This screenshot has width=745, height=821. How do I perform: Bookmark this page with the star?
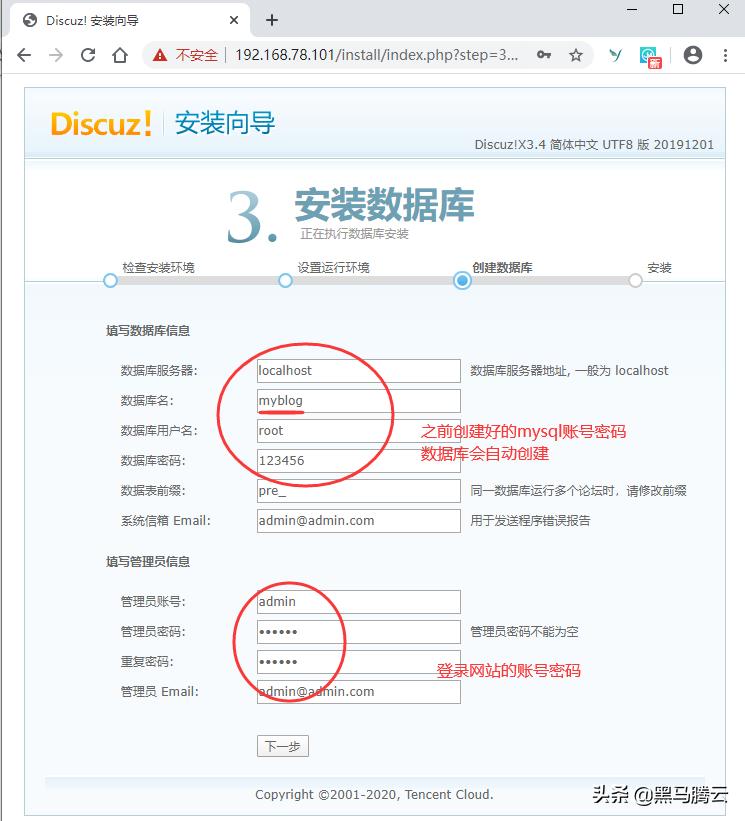576,55
